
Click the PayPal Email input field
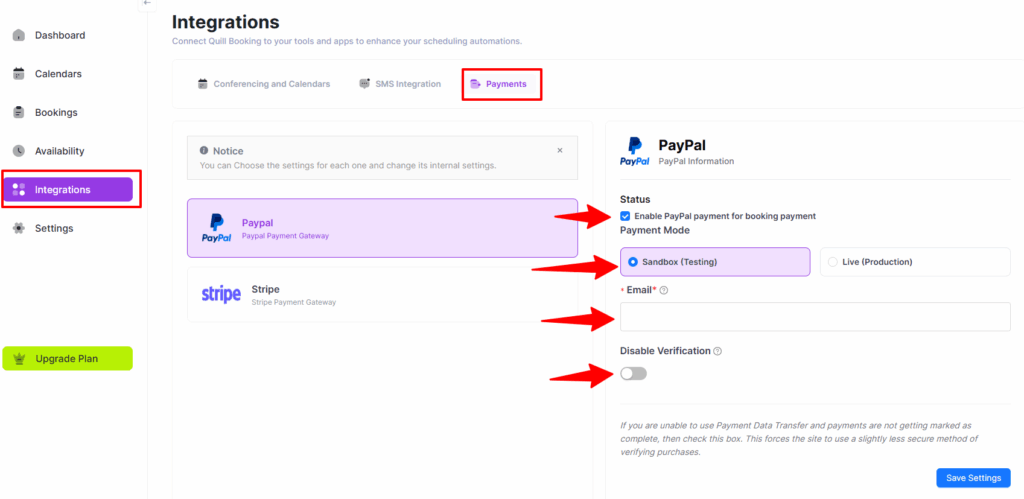[815, 317]
